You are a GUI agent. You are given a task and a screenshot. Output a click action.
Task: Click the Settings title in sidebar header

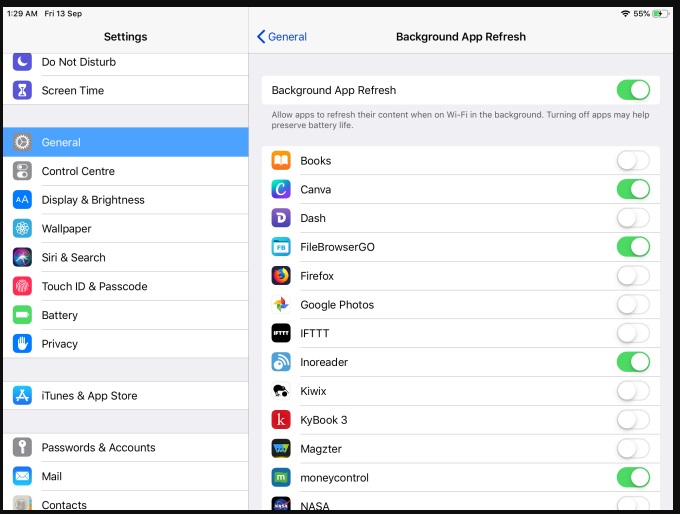click(x=125, y=36)
